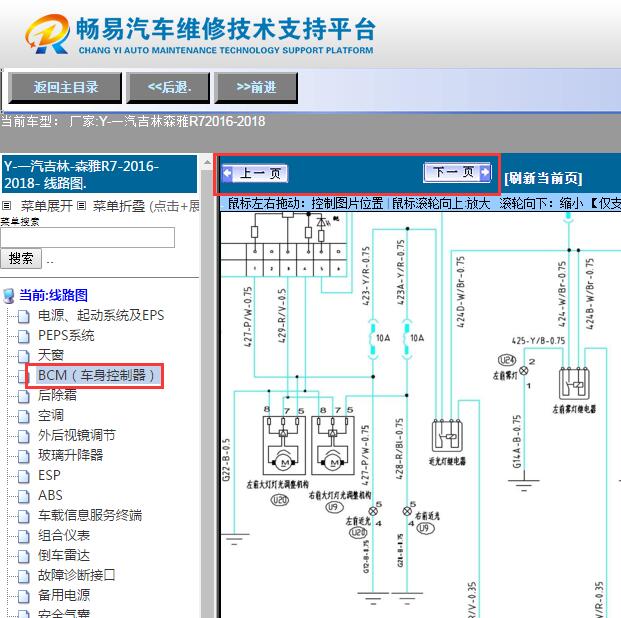Click the page icon beside 组合仪表
This screenshot has width=621, height=618.
point(24,536)
